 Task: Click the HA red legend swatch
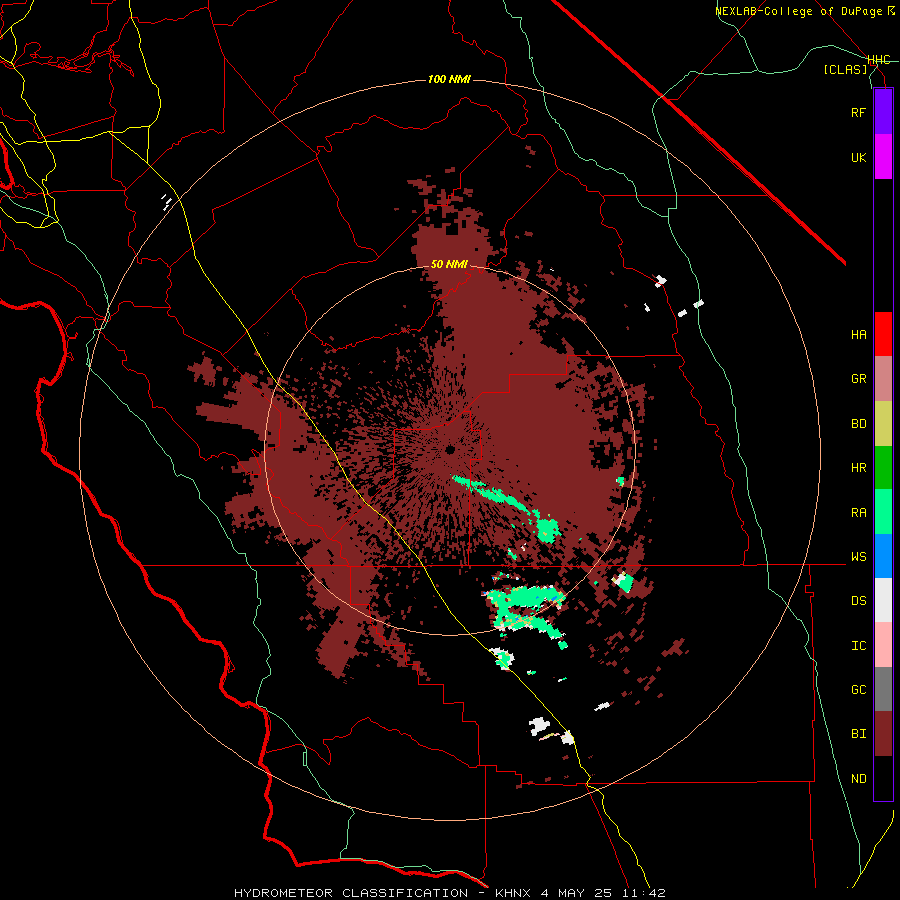883,334
